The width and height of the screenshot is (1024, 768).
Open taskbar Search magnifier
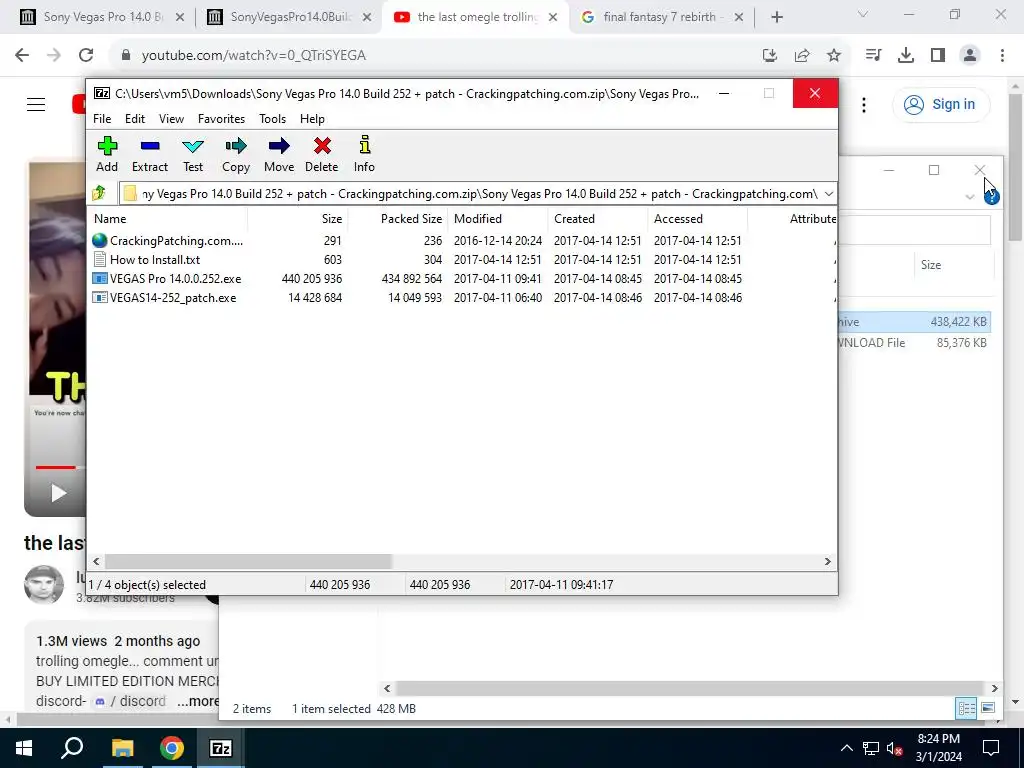72,748
